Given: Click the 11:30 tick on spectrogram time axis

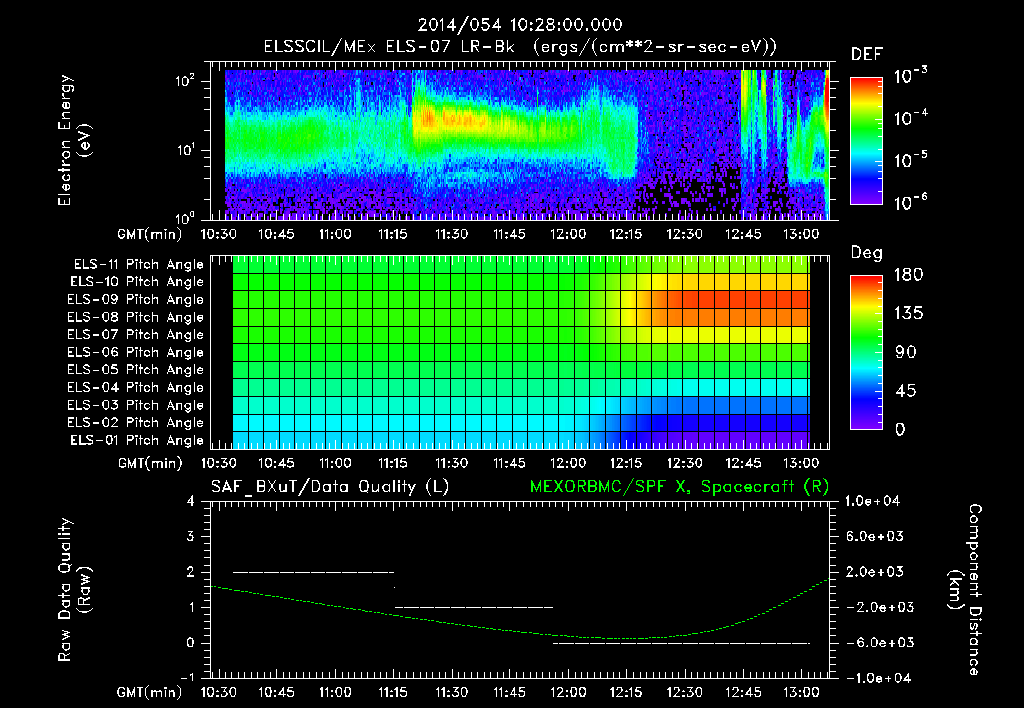Looking at the screenshot, I should click(x=451, y=234).
